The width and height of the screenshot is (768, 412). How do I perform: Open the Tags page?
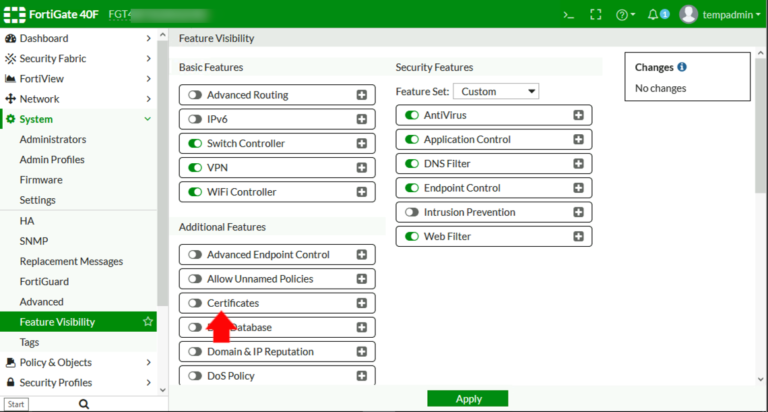pyautogui.click(x=29, y=342)
